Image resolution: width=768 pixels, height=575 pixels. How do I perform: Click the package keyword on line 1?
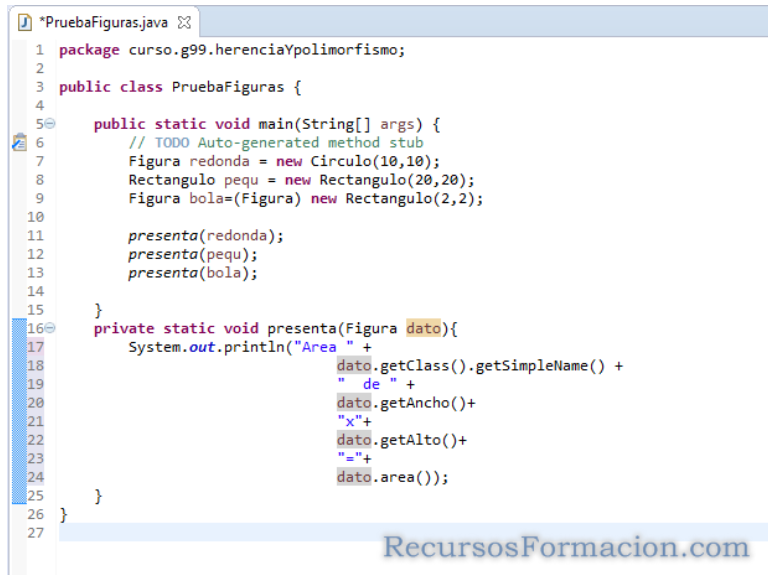[89, 50]
